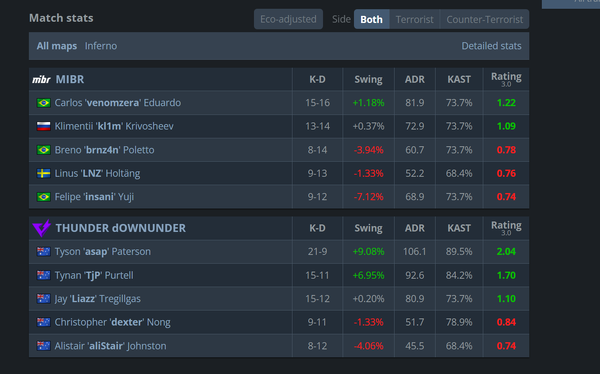Click the MIBR team name link
600x374 pixels.
point(70,79)
